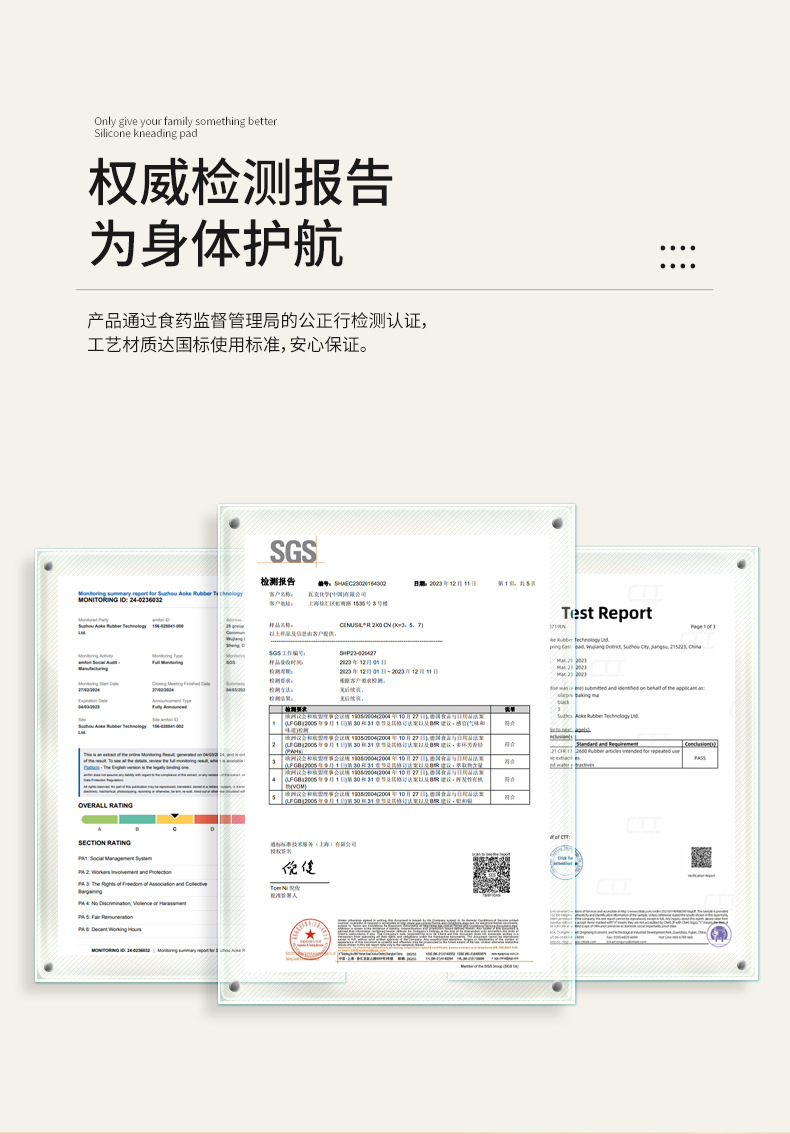
Task: Click the 'Verification Report' caption under QR code
Action: [701, 875]
